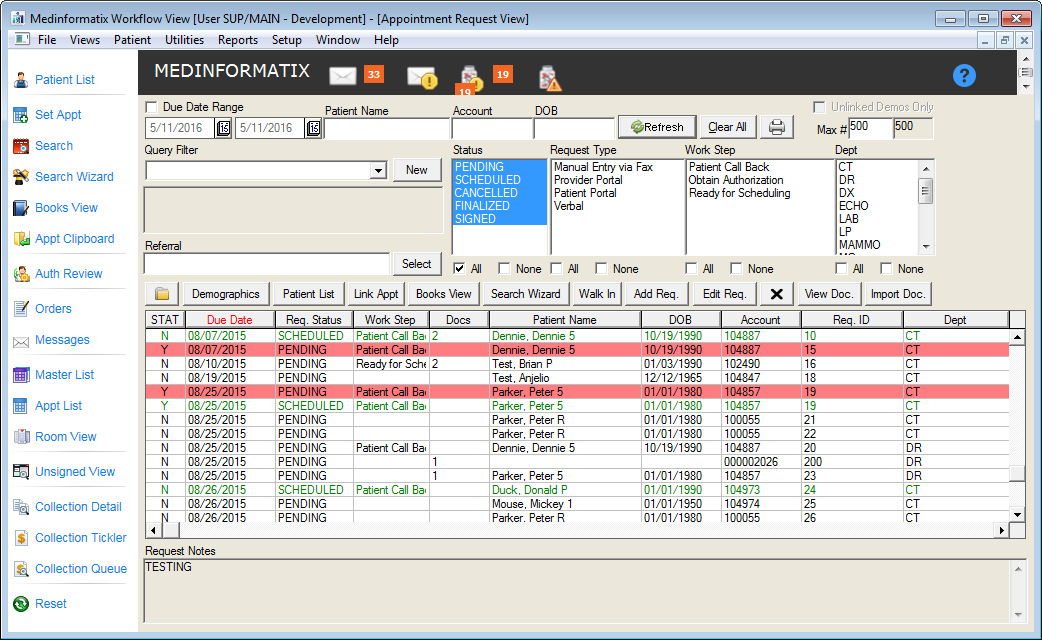The width and height of the screenshot is (1042, 640).
Task: Expand the Query Filter dropdown
Action: coord(378,171)
